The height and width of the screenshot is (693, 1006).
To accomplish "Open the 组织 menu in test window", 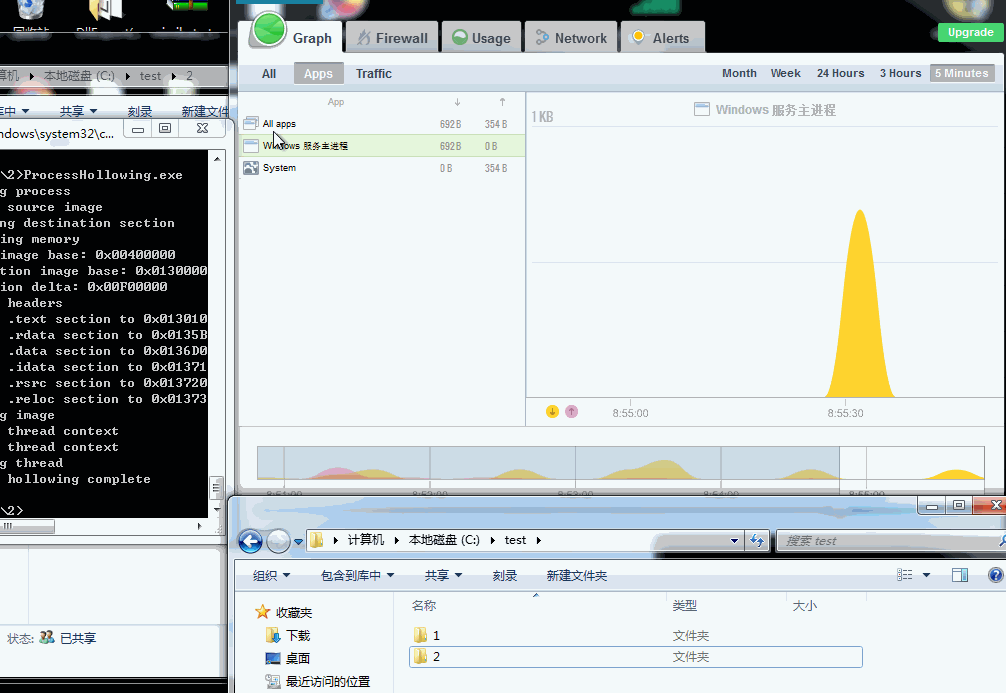I will (271, 576).
